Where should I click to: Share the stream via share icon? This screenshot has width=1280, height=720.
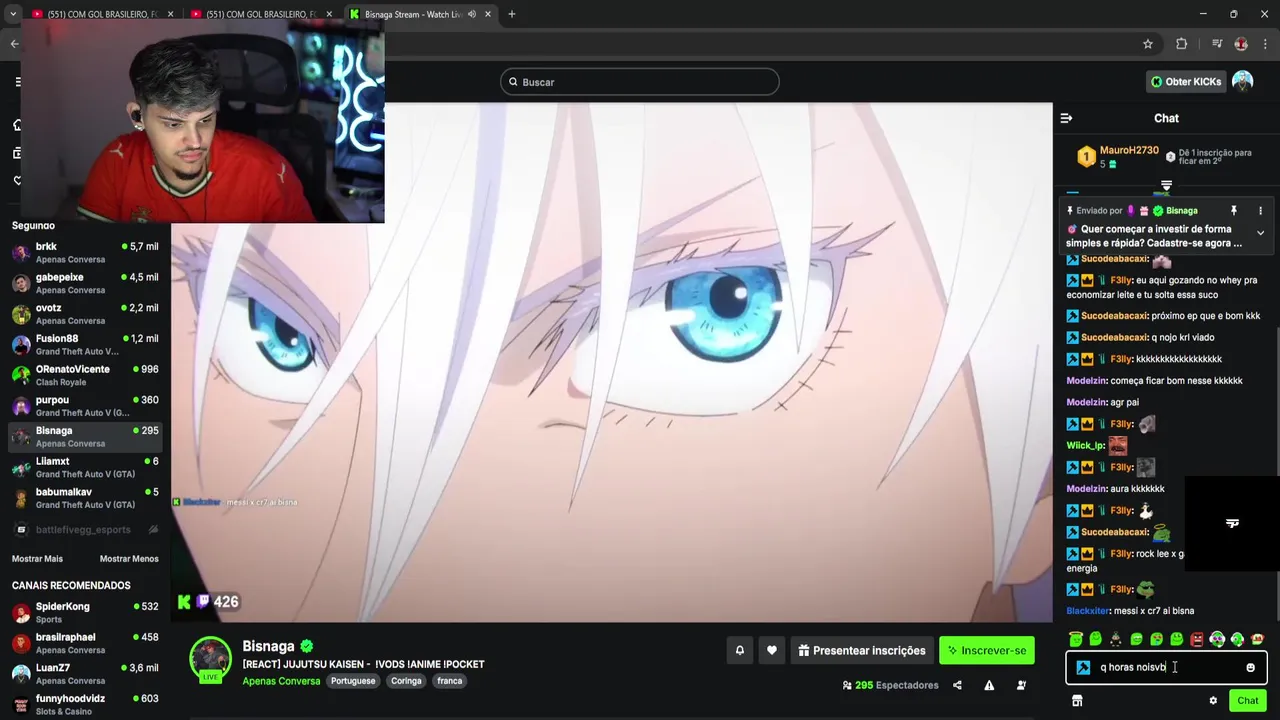(957, 685)
